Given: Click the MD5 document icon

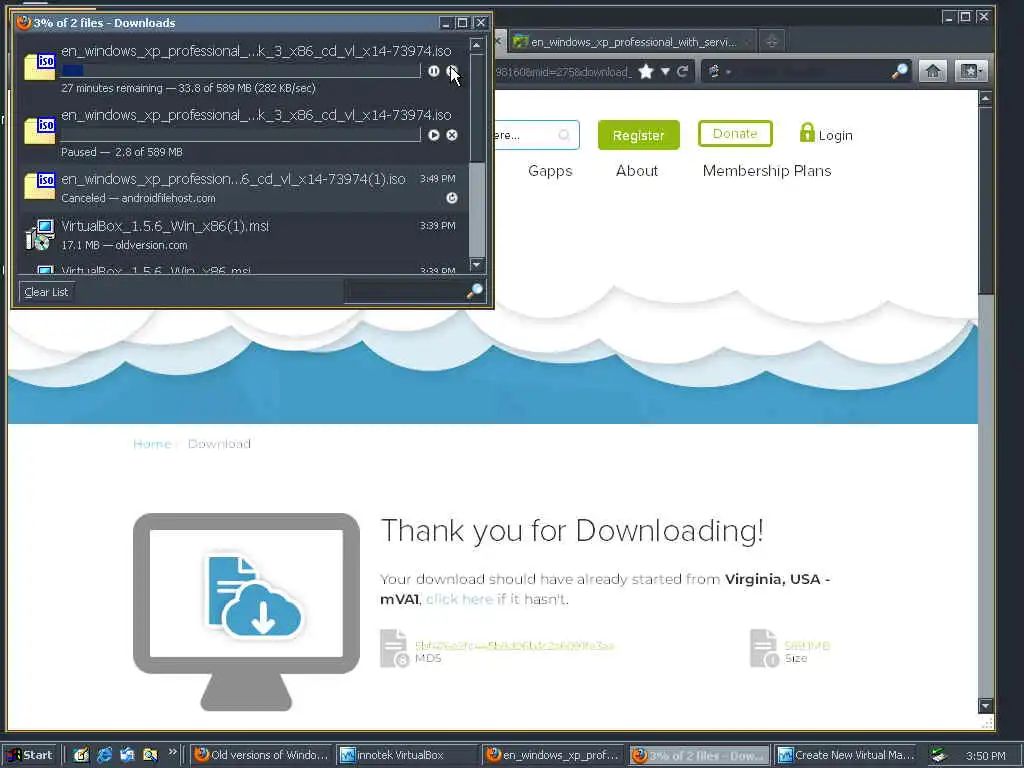Looking at the screenshot, I should 394,648.
